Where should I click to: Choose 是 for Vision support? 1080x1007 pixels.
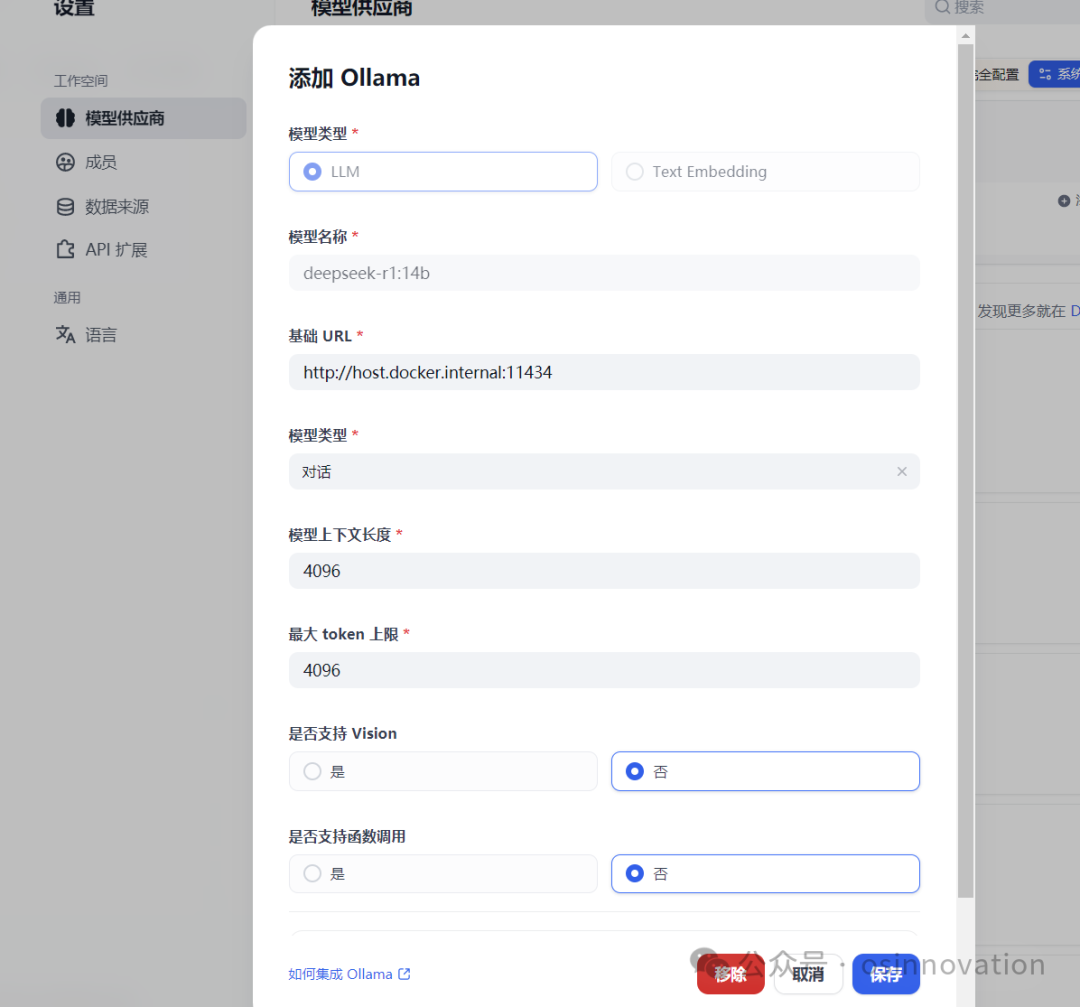tap(443, 771)
